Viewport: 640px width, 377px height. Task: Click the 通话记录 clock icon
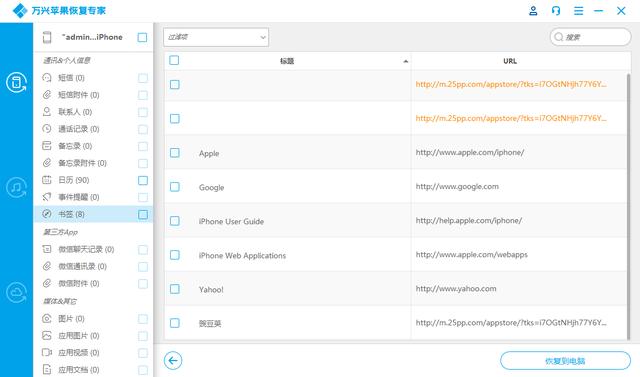click(47, 129)
